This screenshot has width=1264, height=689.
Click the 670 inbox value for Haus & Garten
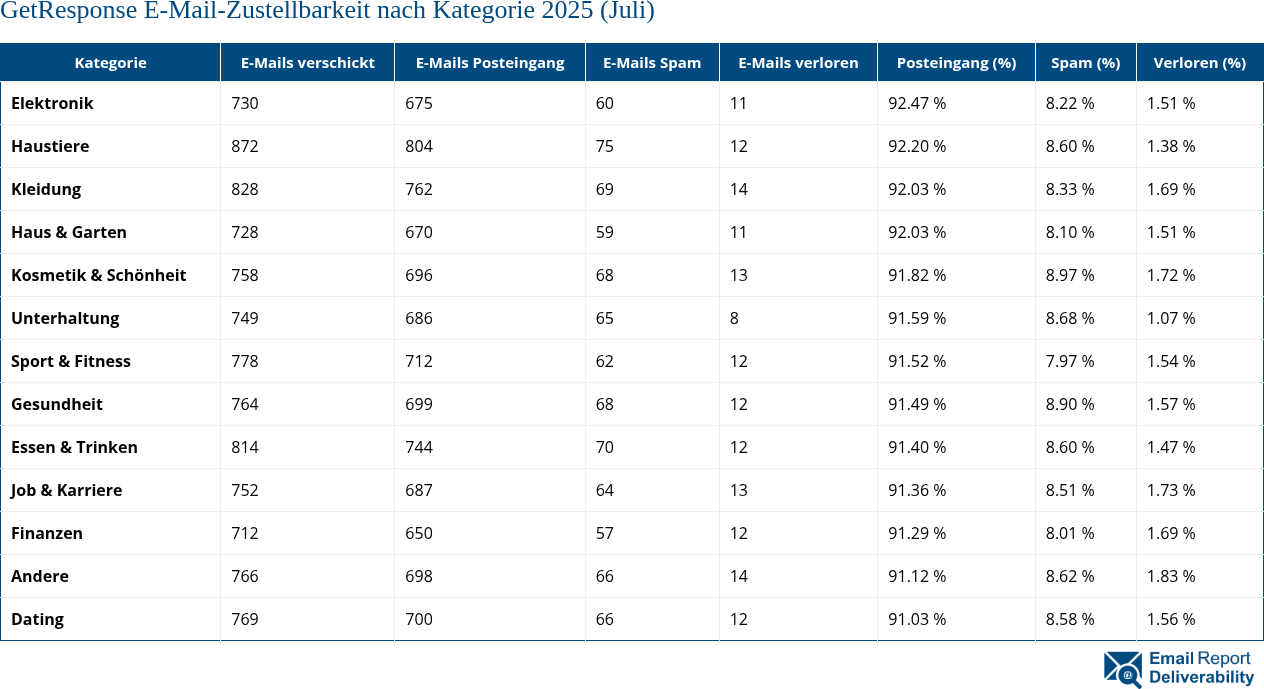tap(419, 232)
